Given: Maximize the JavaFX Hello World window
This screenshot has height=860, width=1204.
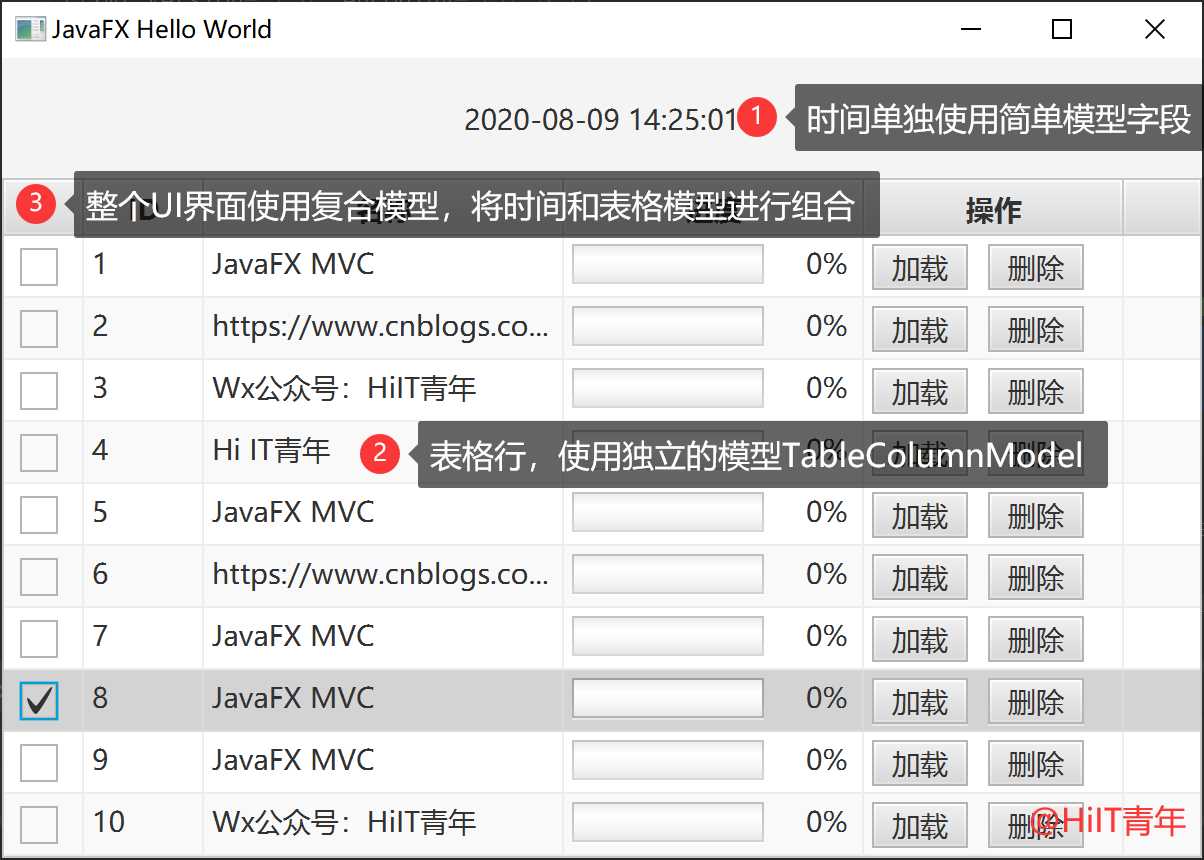Looking at the screenshot, I should click(x=1062, y=29).
